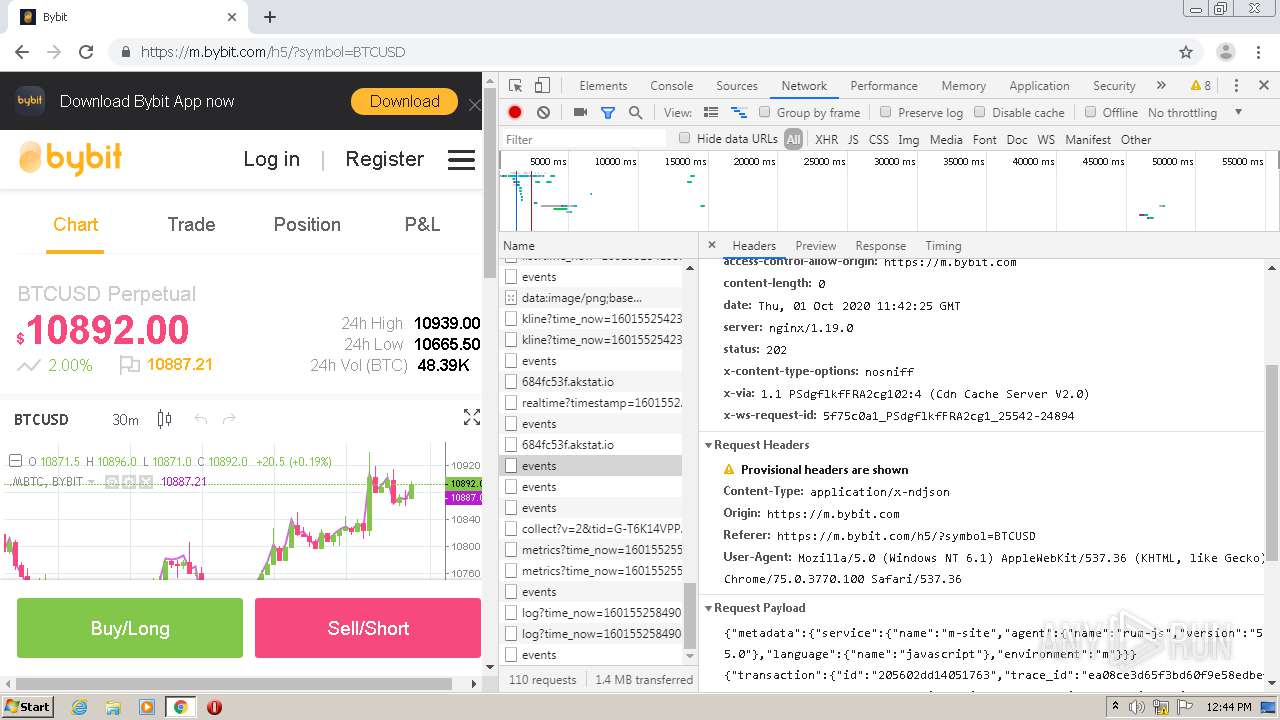
Task: Open the inspect element picker
Action: (x=515, y=86)
